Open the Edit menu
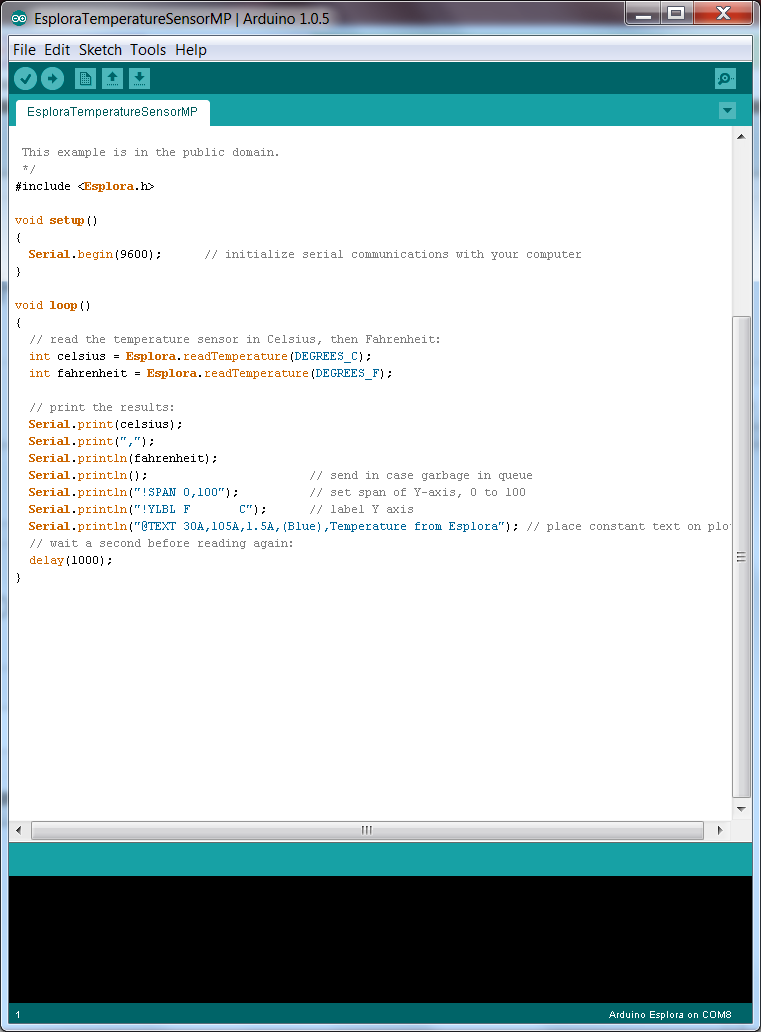Viewport: 761px width, 1032px height. 57,50
